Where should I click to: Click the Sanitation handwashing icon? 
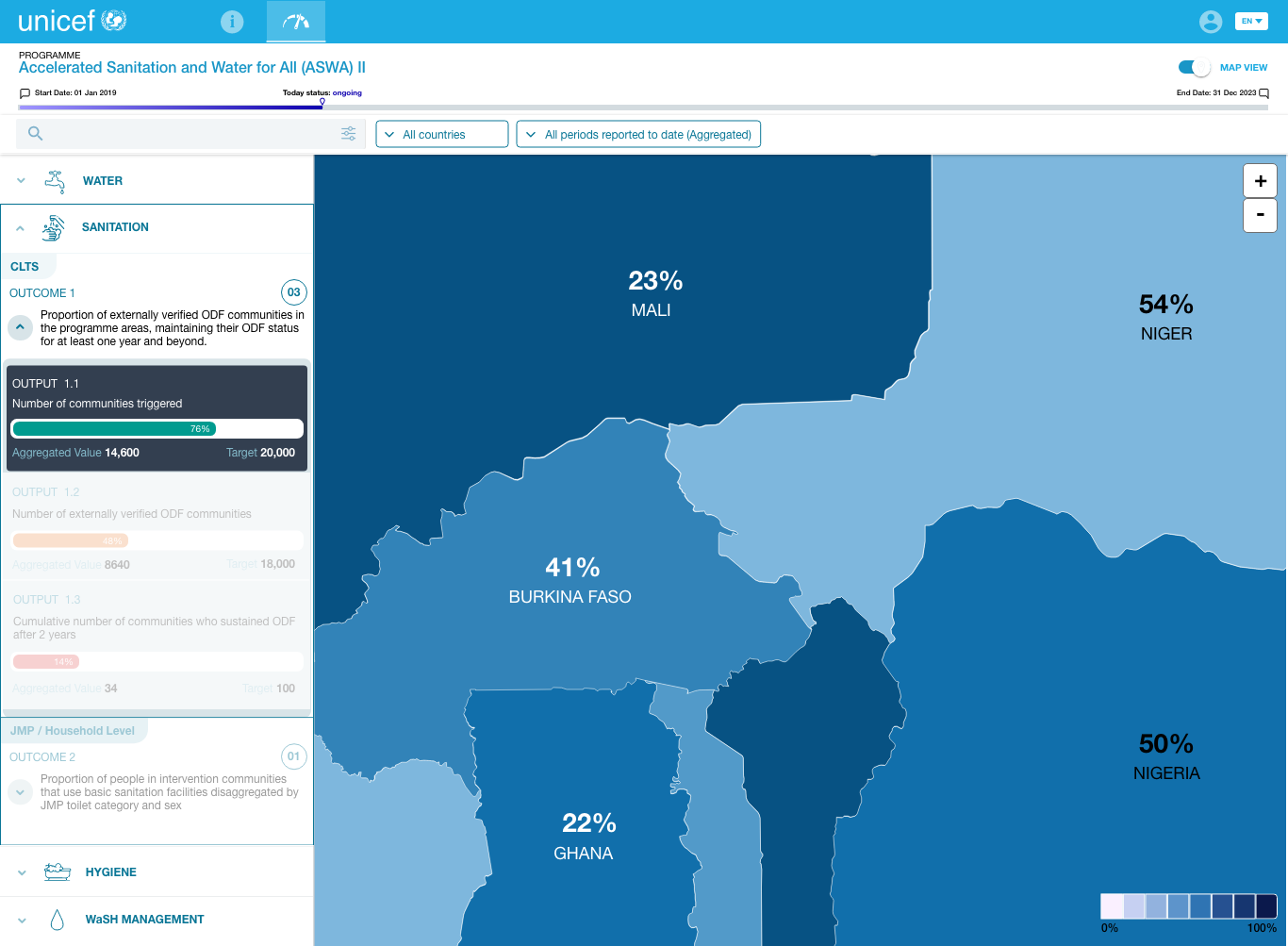[54, 227]
